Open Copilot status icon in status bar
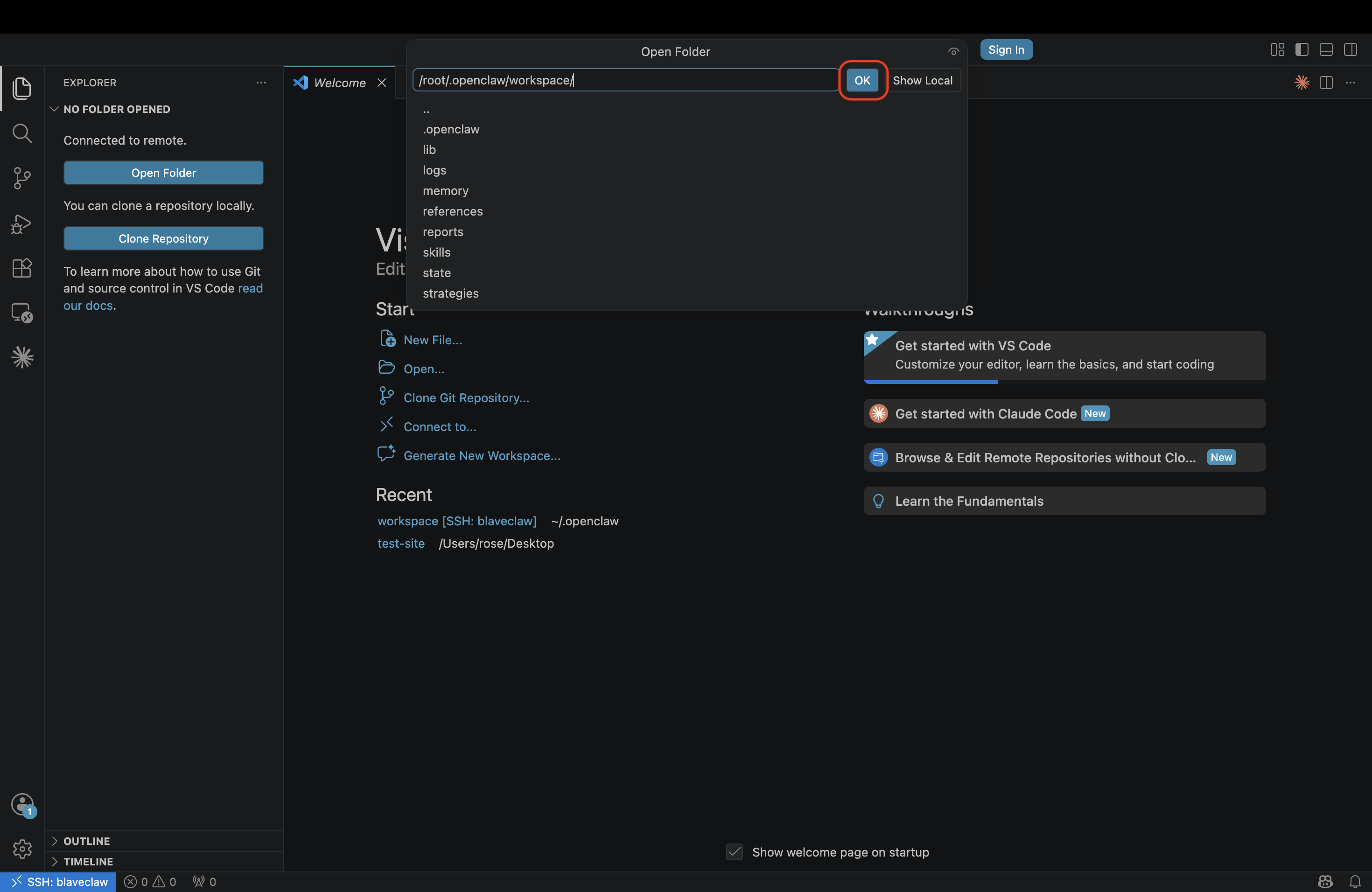 click(x=1325, y=882)
